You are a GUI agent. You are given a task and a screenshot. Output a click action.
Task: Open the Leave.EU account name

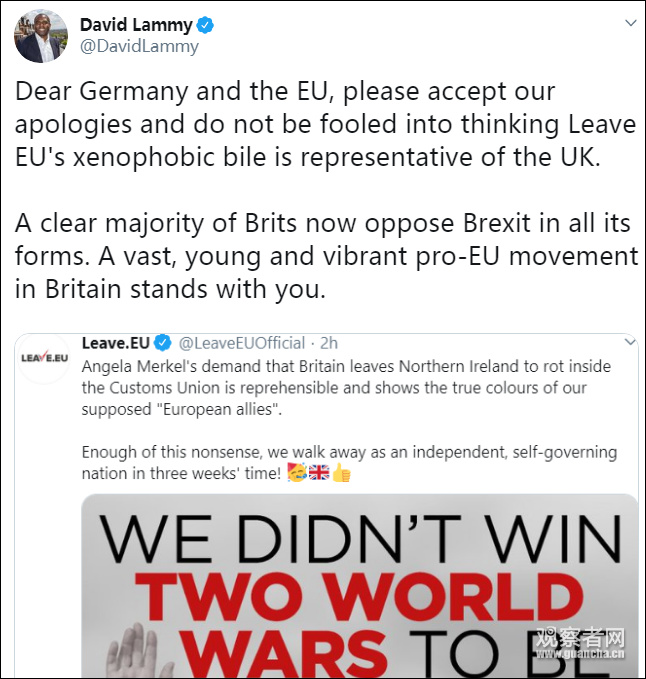(x=115, y=345)
